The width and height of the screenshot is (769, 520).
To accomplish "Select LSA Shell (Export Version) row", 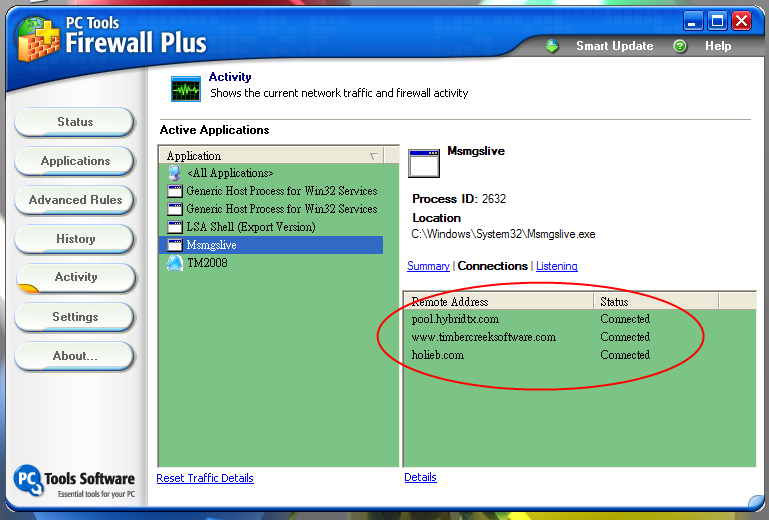I will click(271, 227).
